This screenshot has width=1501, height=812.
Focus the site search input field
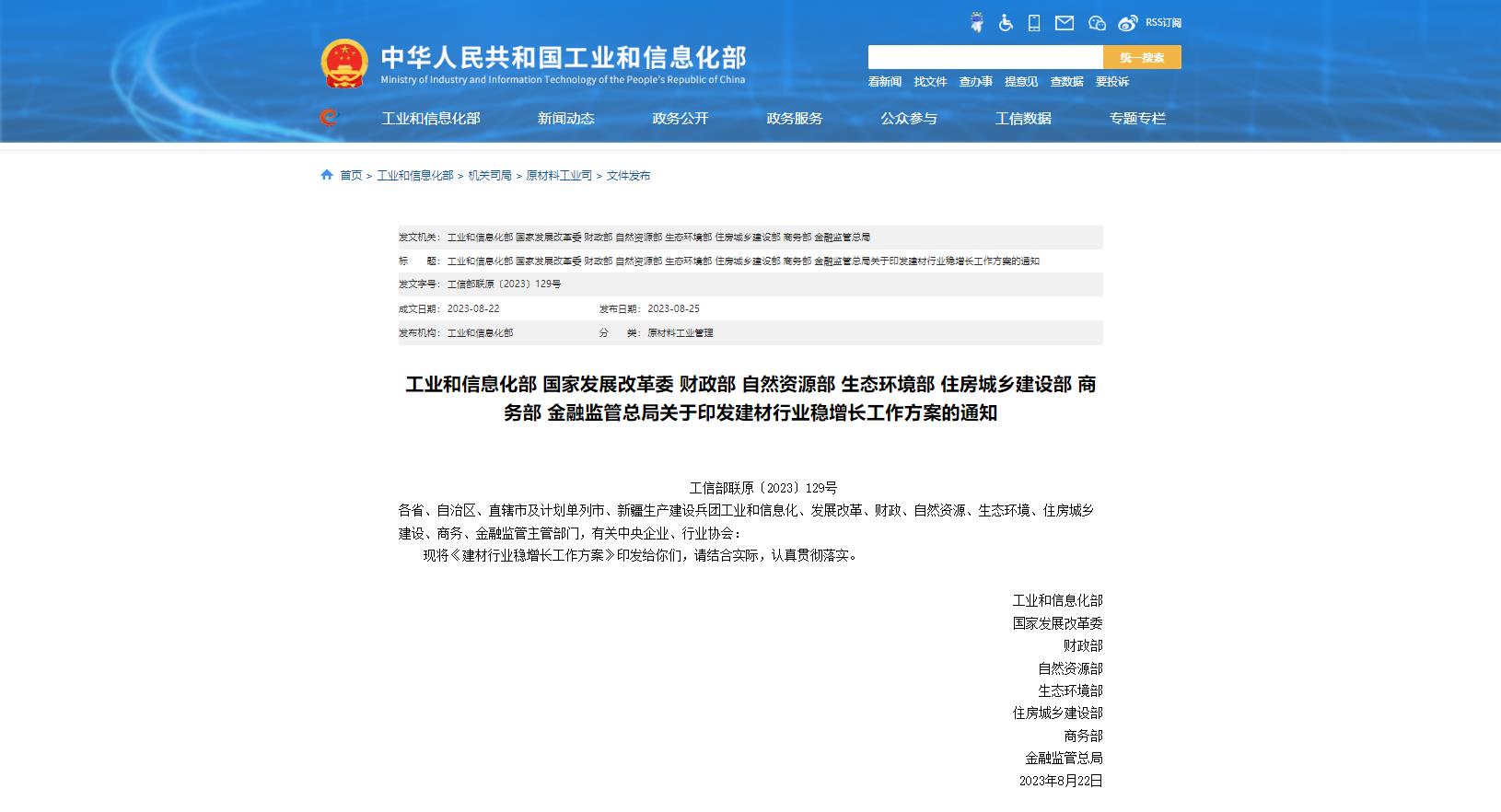pos(985,57)
